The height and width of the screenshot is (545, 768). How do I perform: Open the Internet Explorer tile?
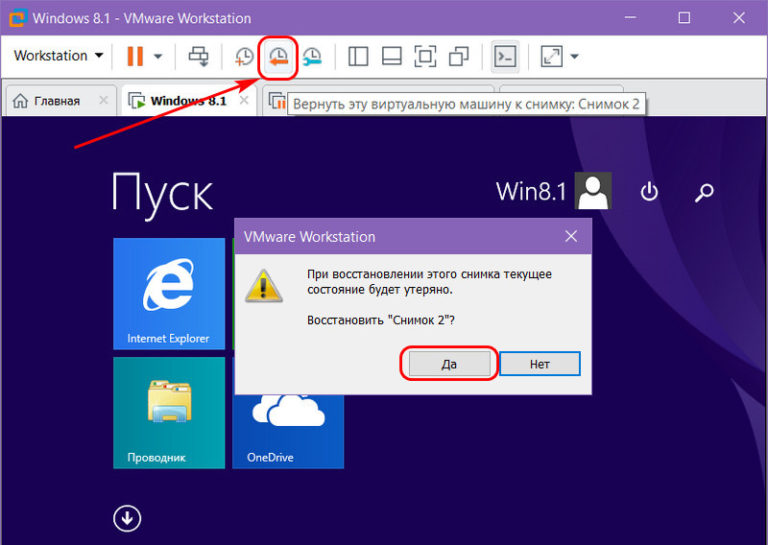click(x=168, y=293)
